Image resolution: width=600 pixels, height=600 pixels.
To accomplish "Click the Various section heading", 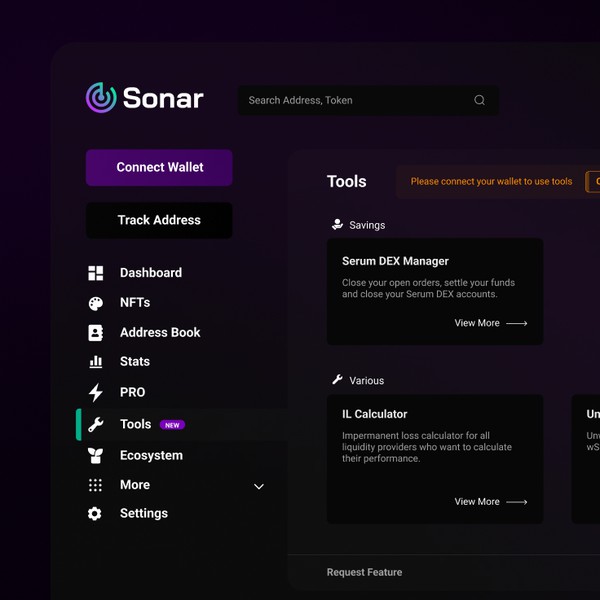I will coord(367,381).
